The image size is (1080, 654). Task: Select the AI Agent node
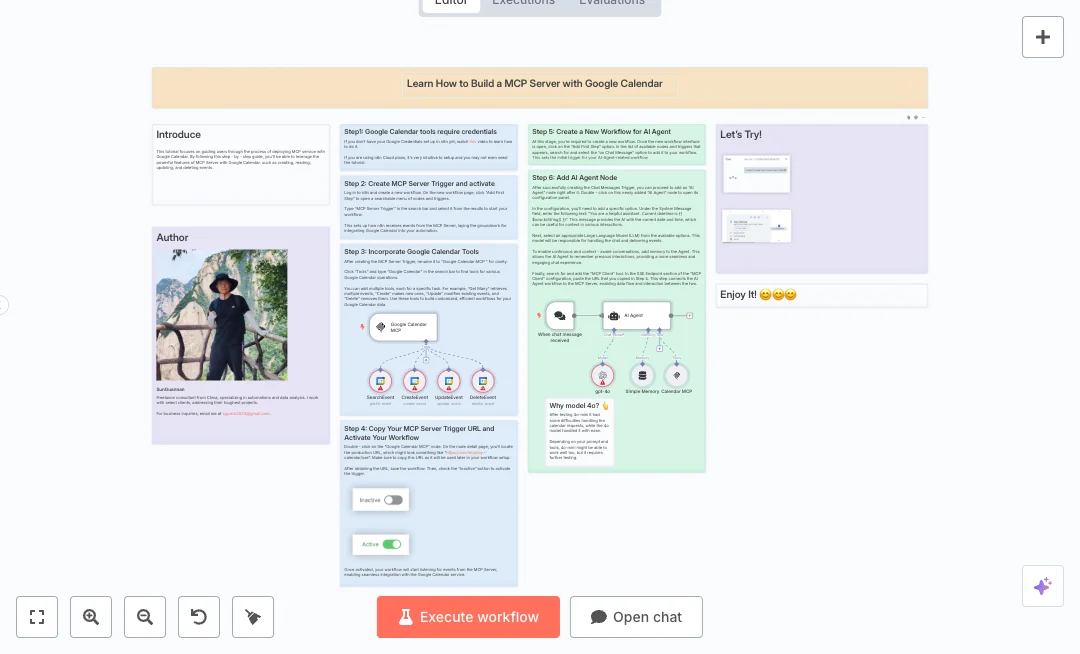pos(636,315)
